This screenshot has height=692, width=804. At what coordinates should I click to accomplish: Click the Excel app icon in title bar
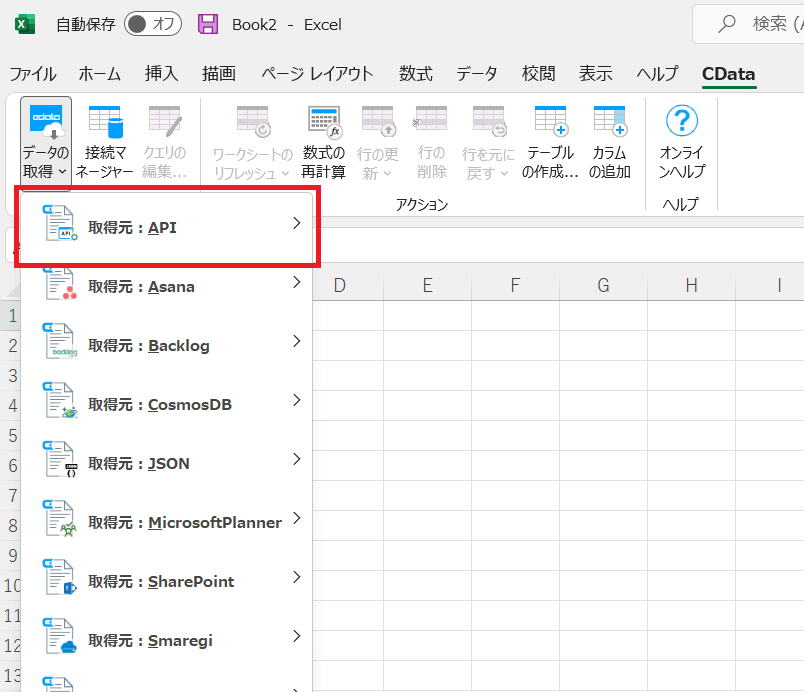25,24
